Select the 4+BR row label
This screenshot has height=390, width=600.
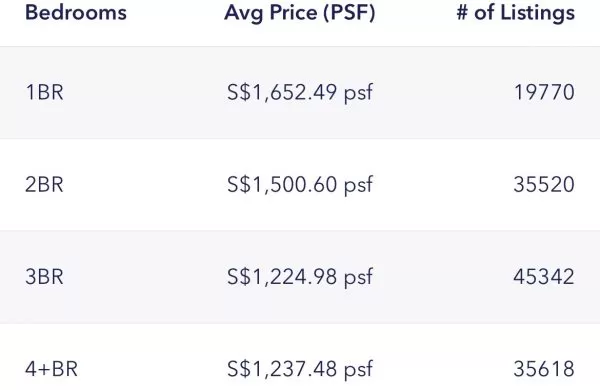51,369
